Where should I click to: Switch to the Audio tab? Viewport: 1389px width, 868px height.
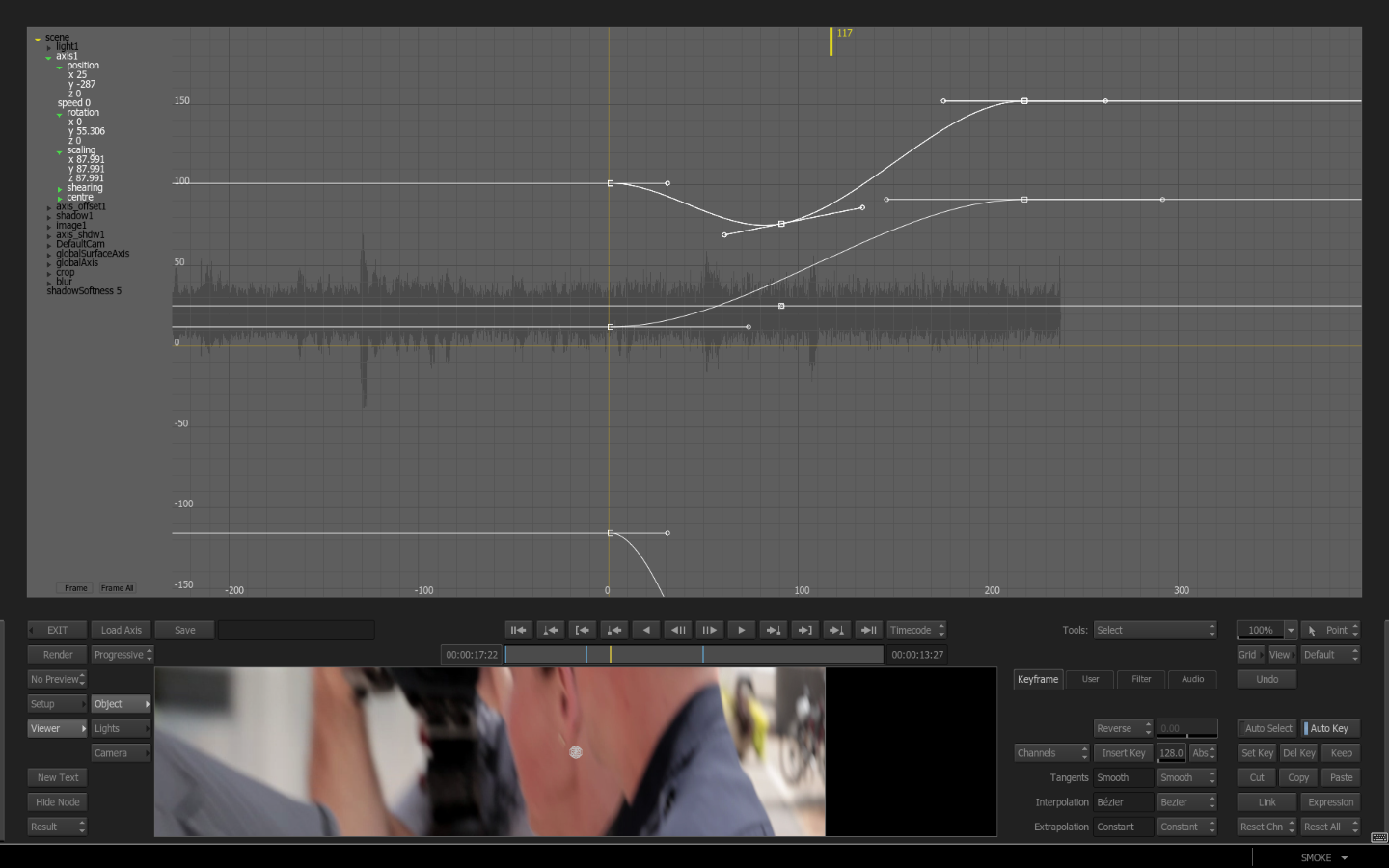(1192, 679)
